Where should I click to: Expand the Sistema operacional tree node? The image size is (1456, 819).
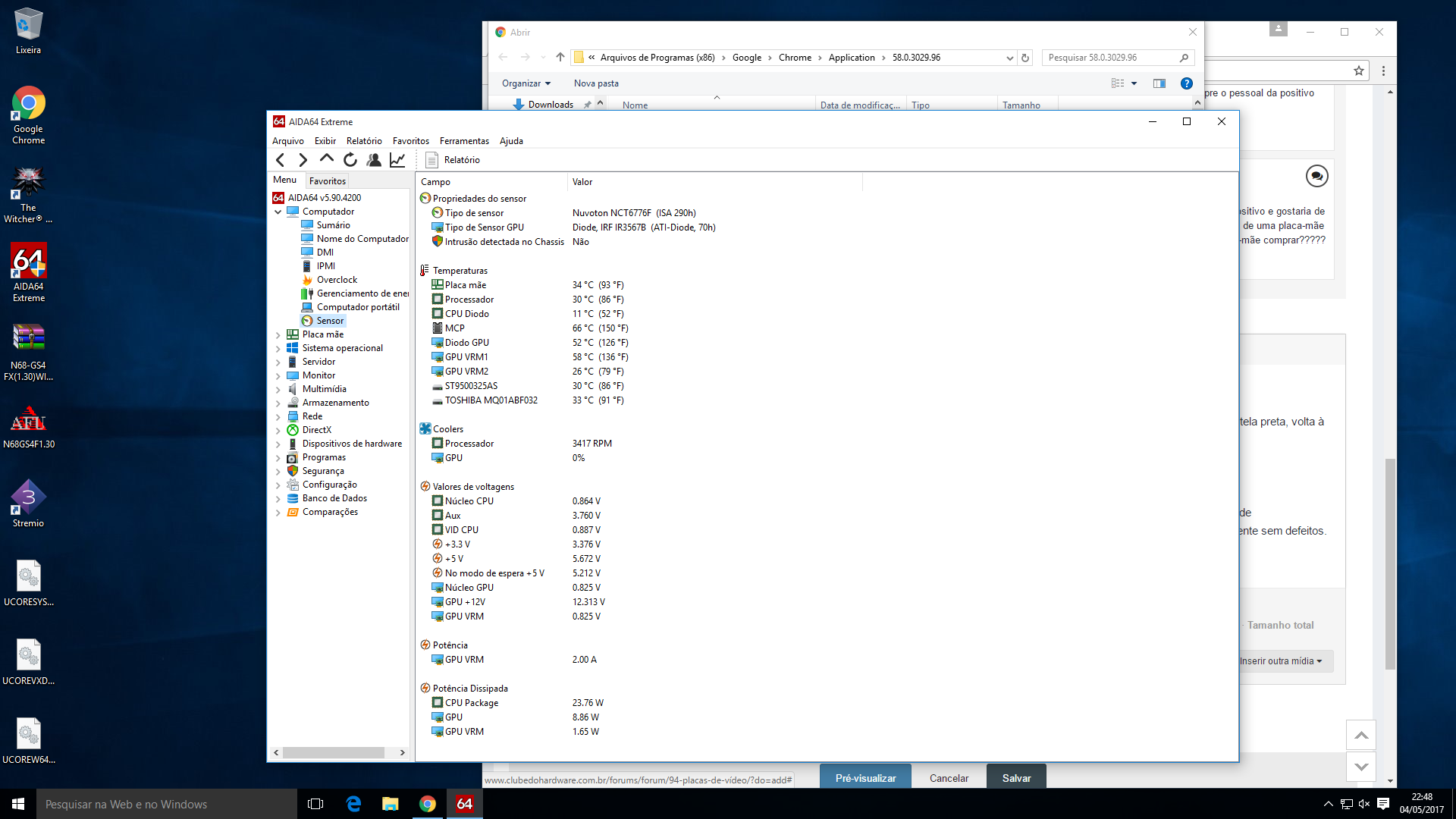[x=278, y=348]
